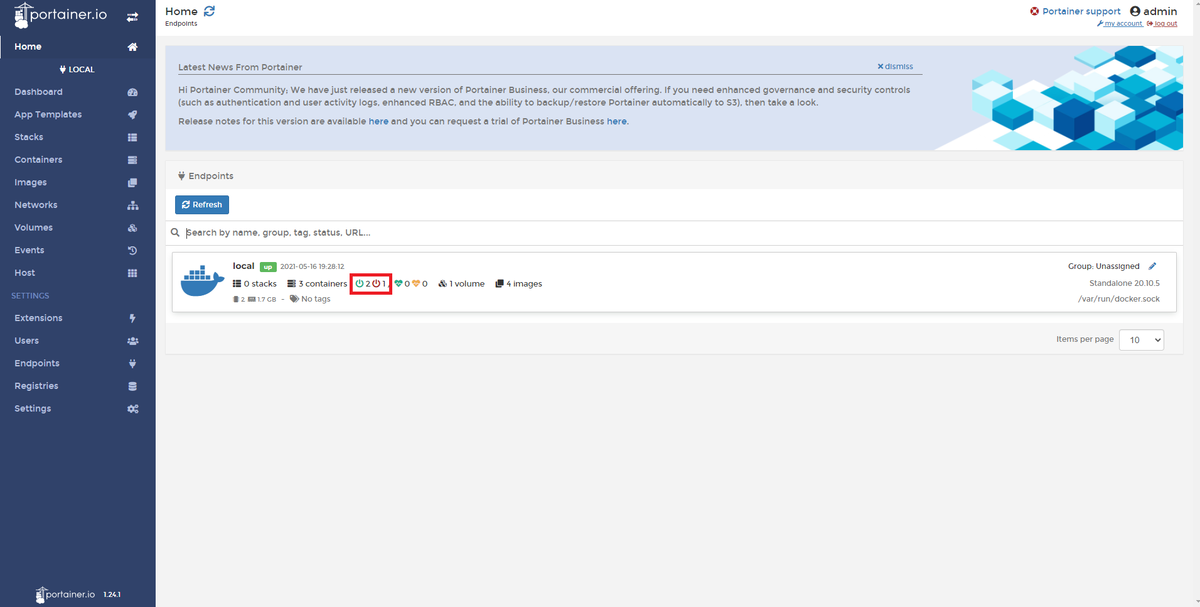Click the Home house icon
Image resolution: width=1200 pixels, height=607 pixels.
[132, 46]
